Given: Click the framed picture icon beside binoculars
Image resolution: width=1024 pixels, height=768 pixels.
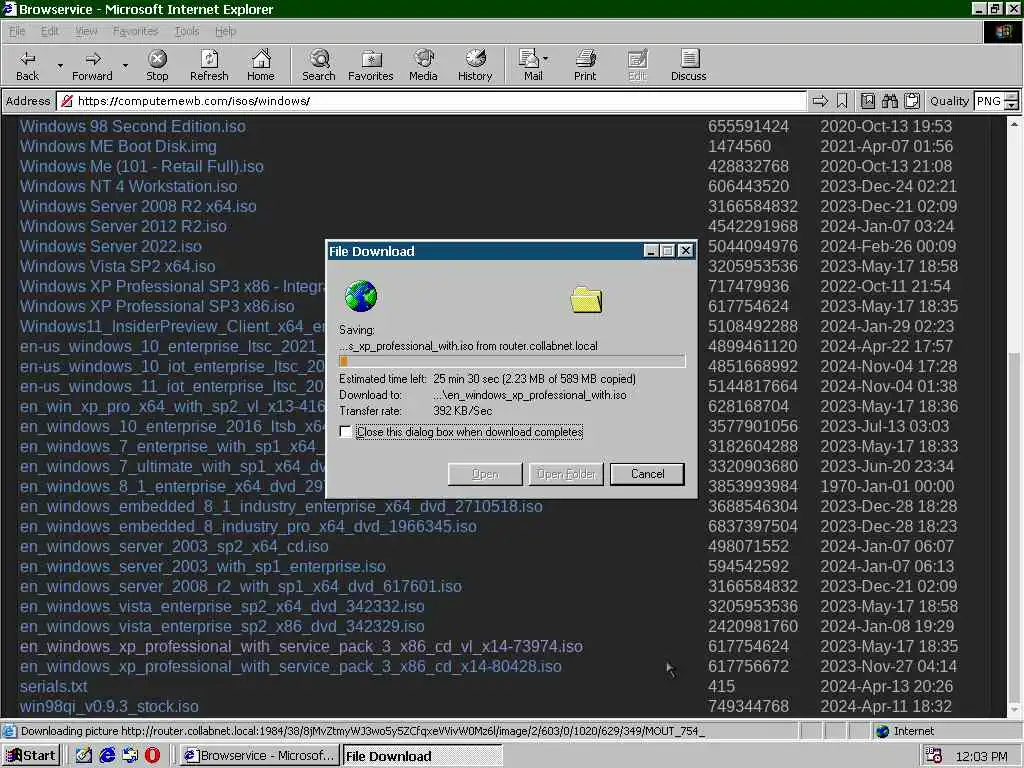Looking at the screenshot, I should click(x=867, y=101).
